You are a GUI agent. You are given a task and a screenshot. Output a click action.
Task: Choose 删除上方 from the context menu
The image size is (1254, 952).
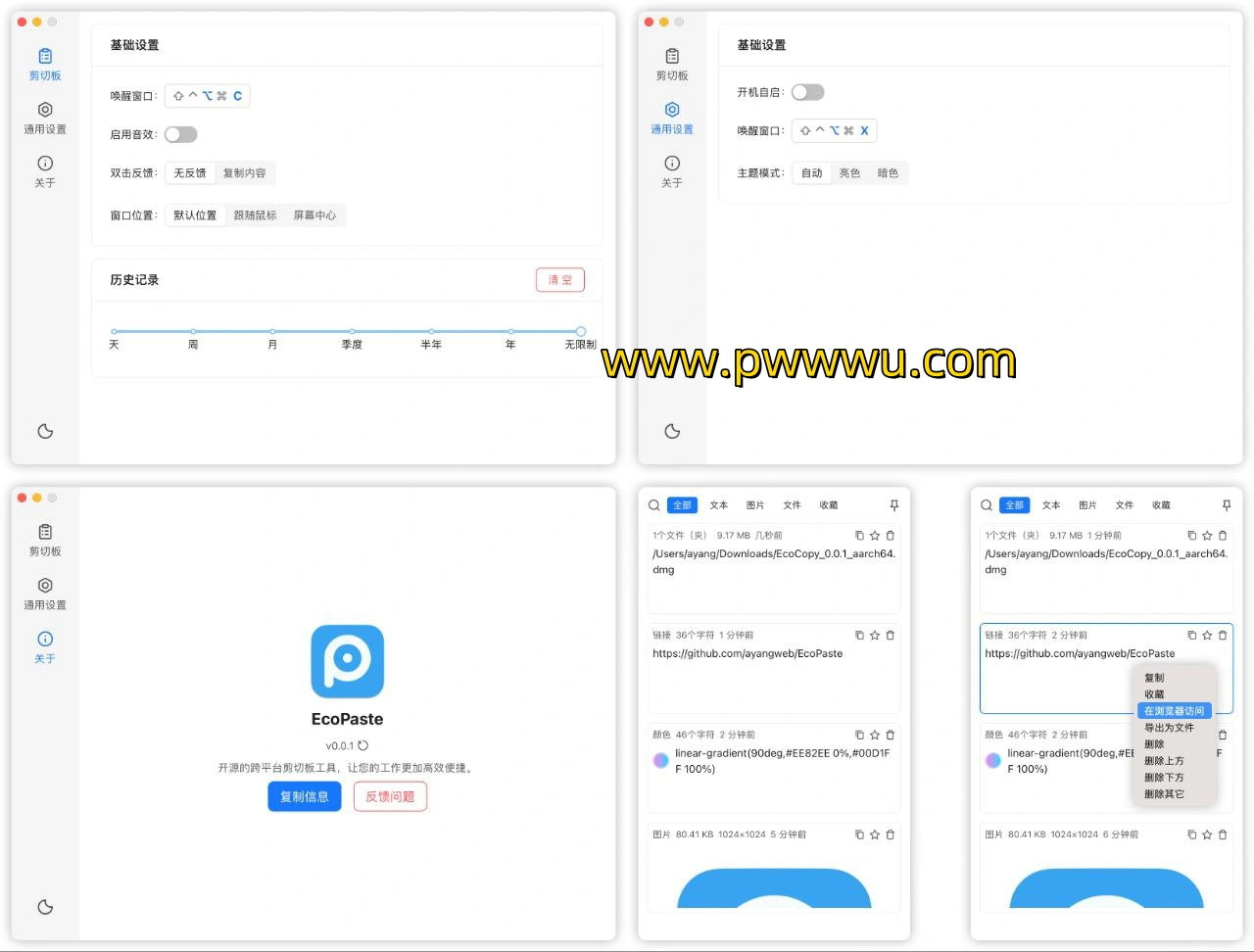[1165, 761]
